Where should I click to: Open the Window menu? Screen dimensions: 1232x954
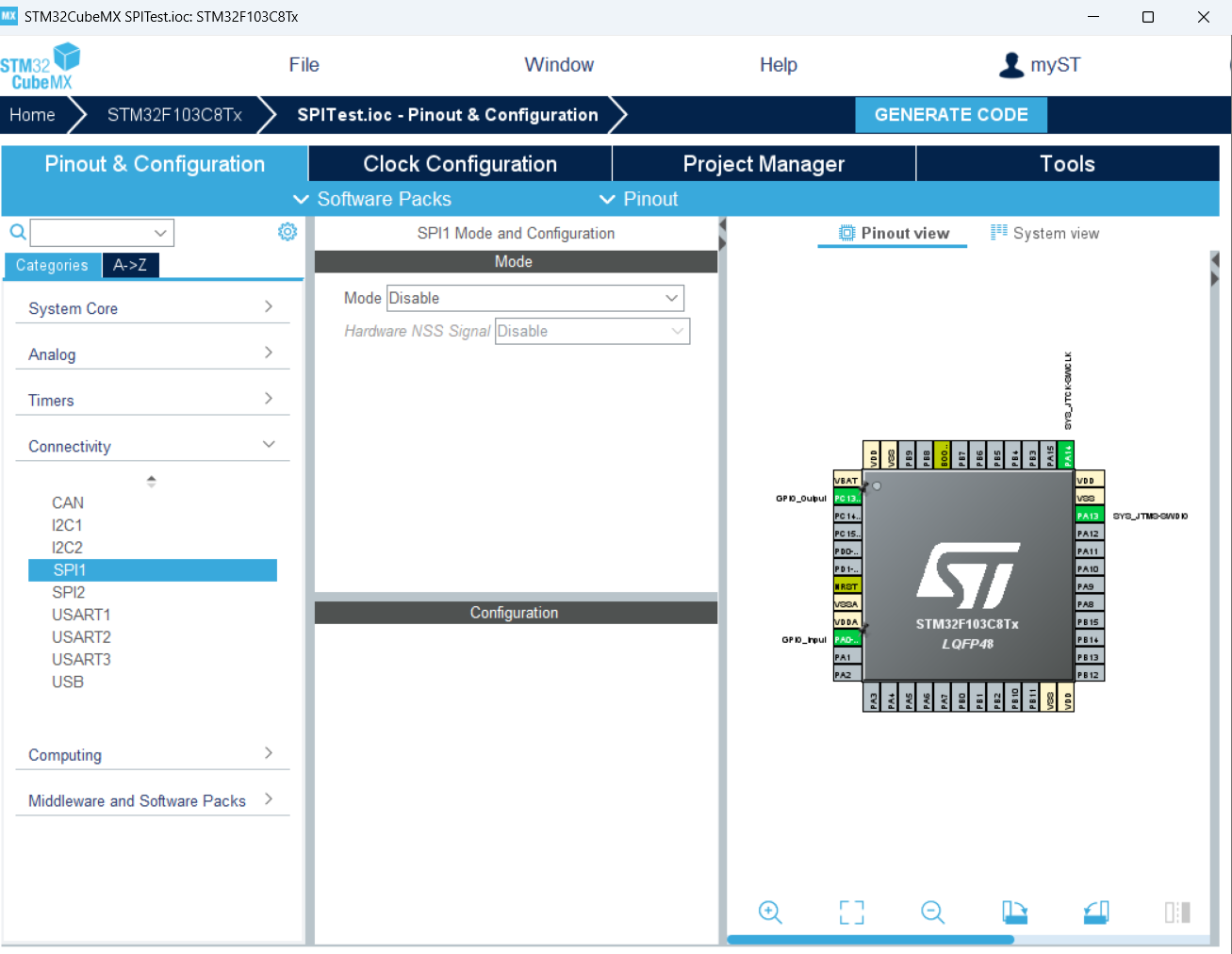click(x=559, y=65)
